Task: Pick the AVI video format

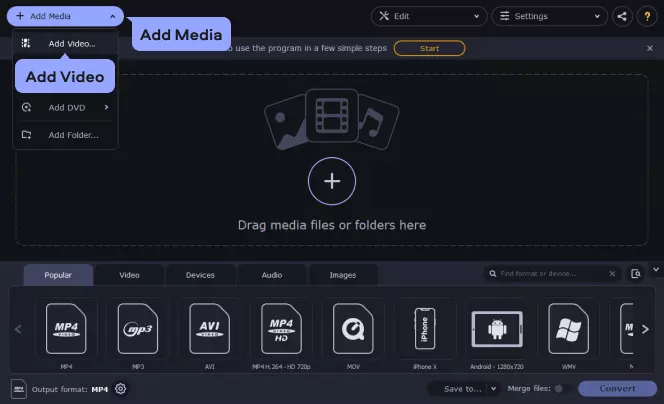Action: [x=210, y=329]
